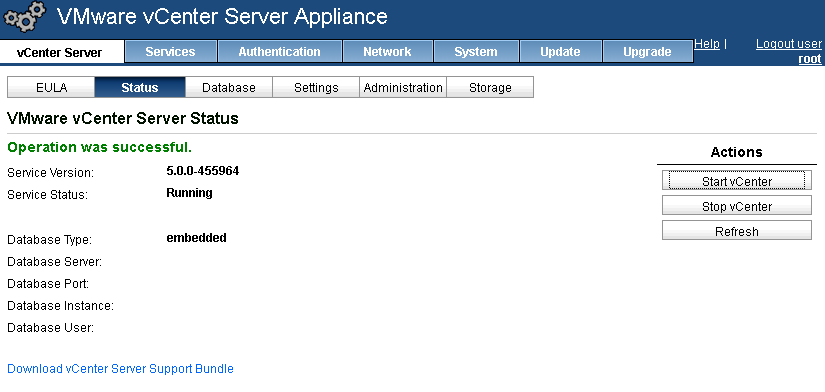Switch to the Storage sub-tab
Screen dimensions: 825x392
pyautogui.click(x=490, y=87)
